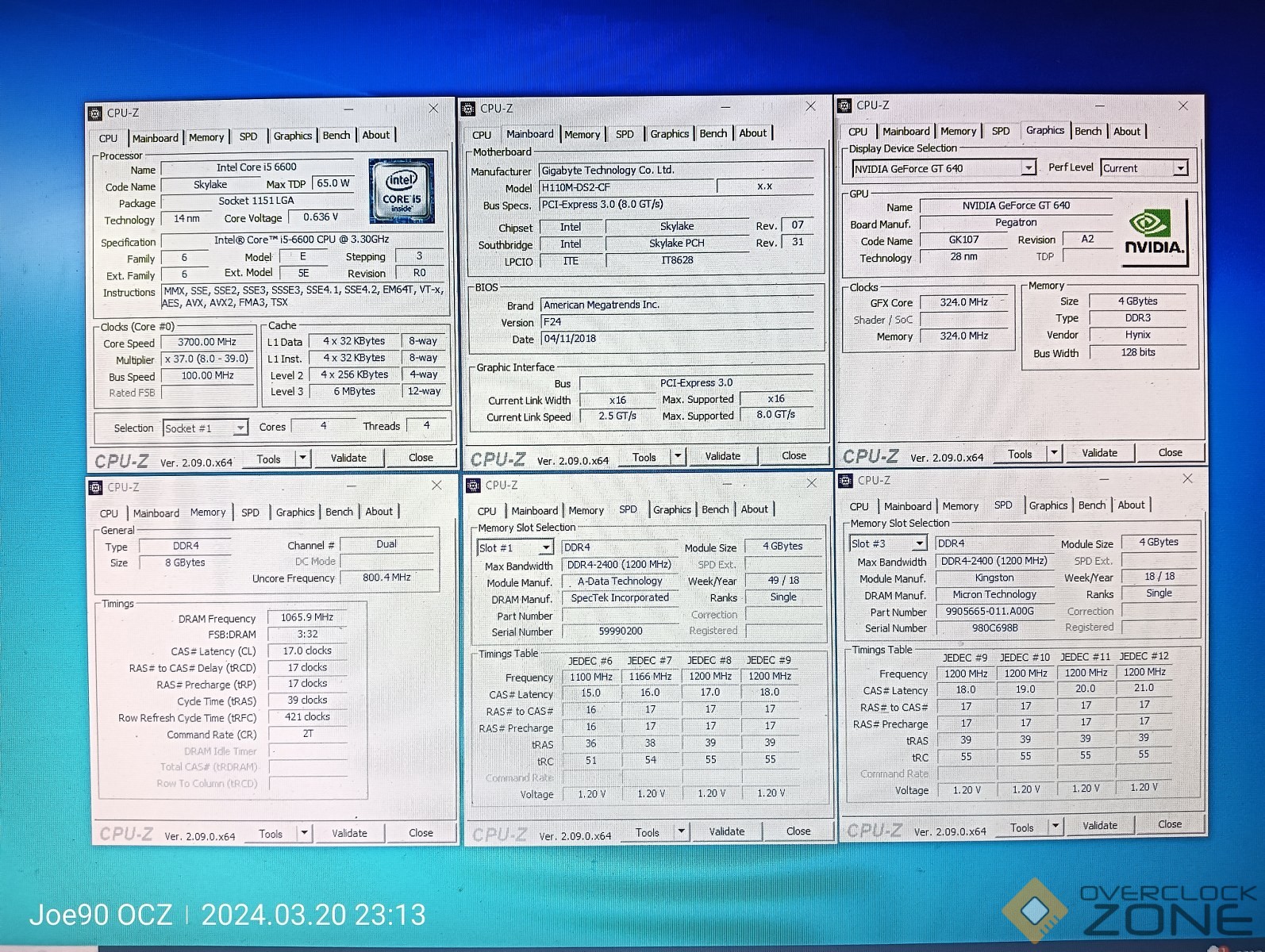Close the Graphics CPU-Z window

pos(1182,106)
